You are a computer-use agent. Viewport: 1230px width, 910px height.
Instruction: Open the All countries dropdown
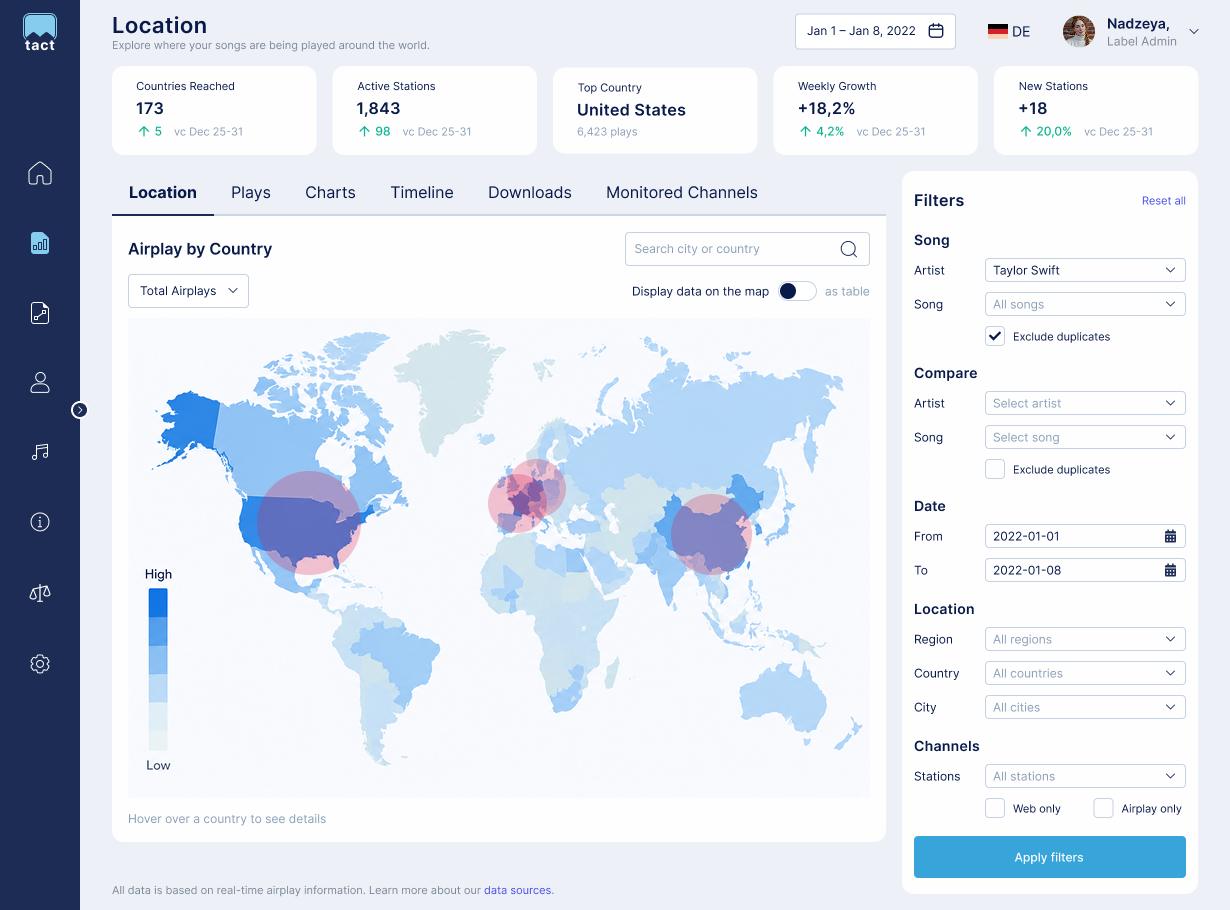pyautogui.click(x=1085, y=673)
